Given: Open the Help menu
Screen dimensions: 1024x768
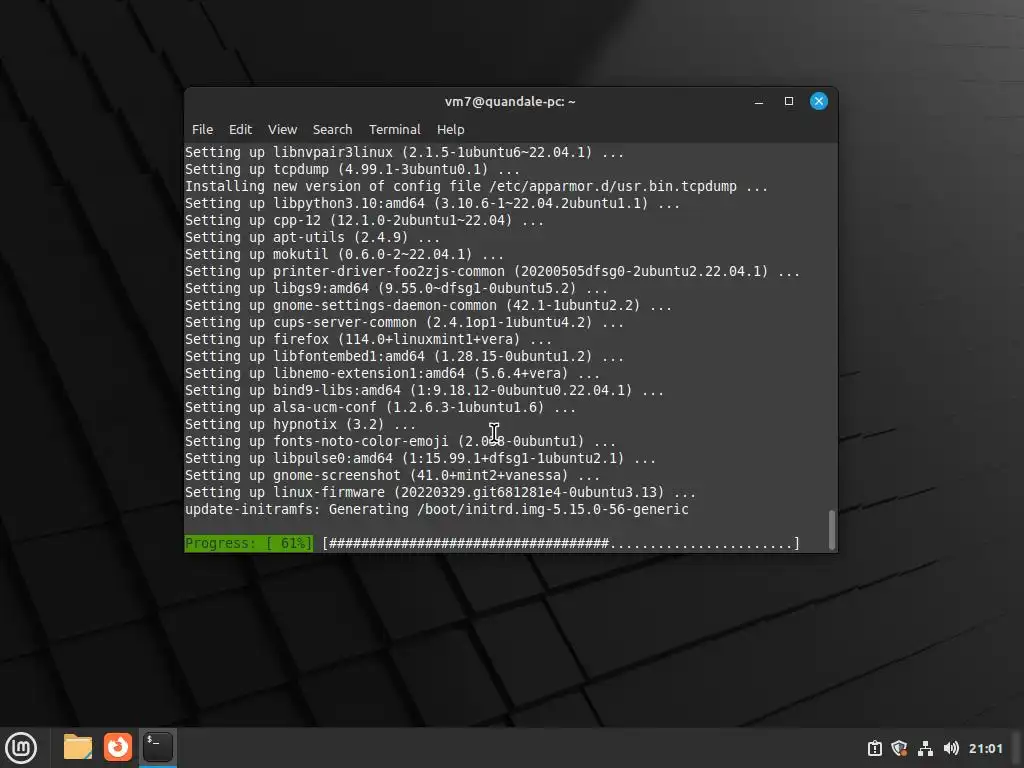Looking at the screenshot, I should point(451,129).
